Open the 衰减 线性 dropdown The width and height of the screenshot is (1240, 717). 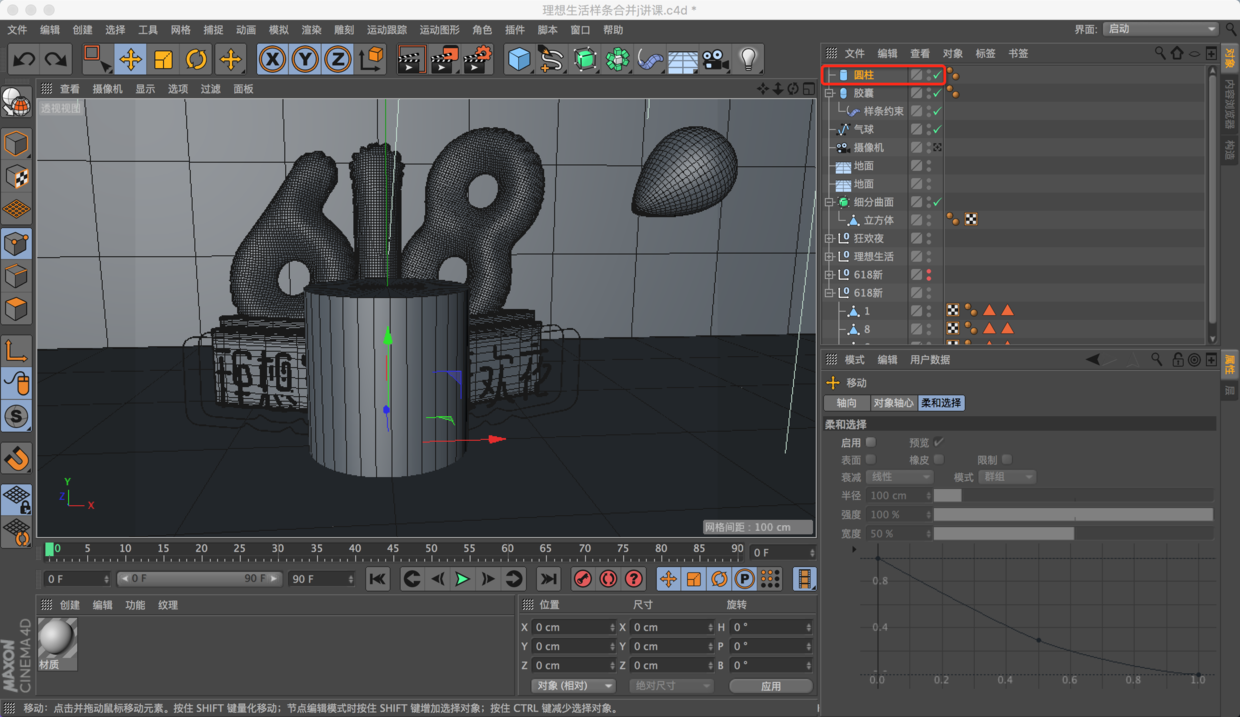point(900,477)
